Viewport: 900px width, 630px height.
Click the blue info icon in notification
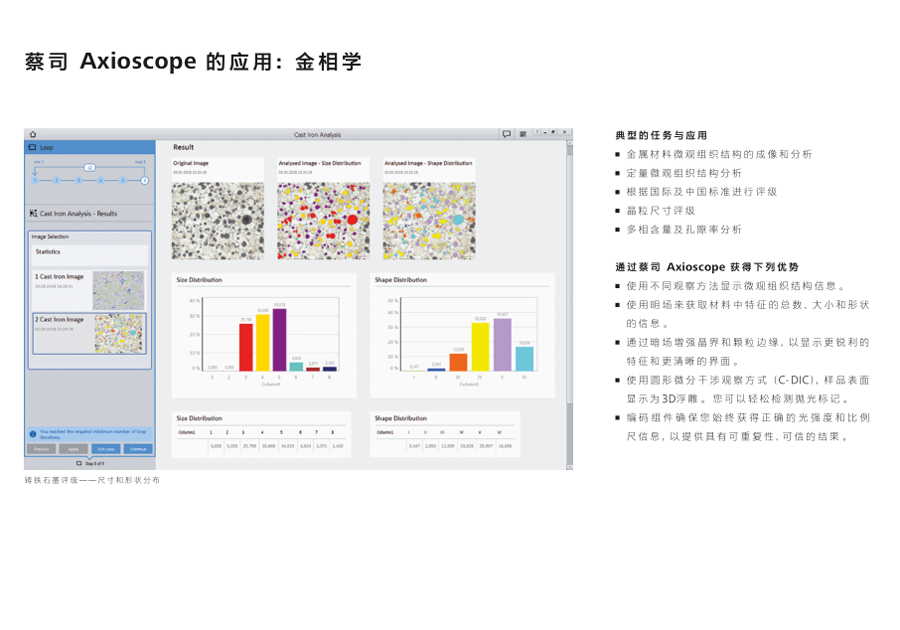(32, 434)
